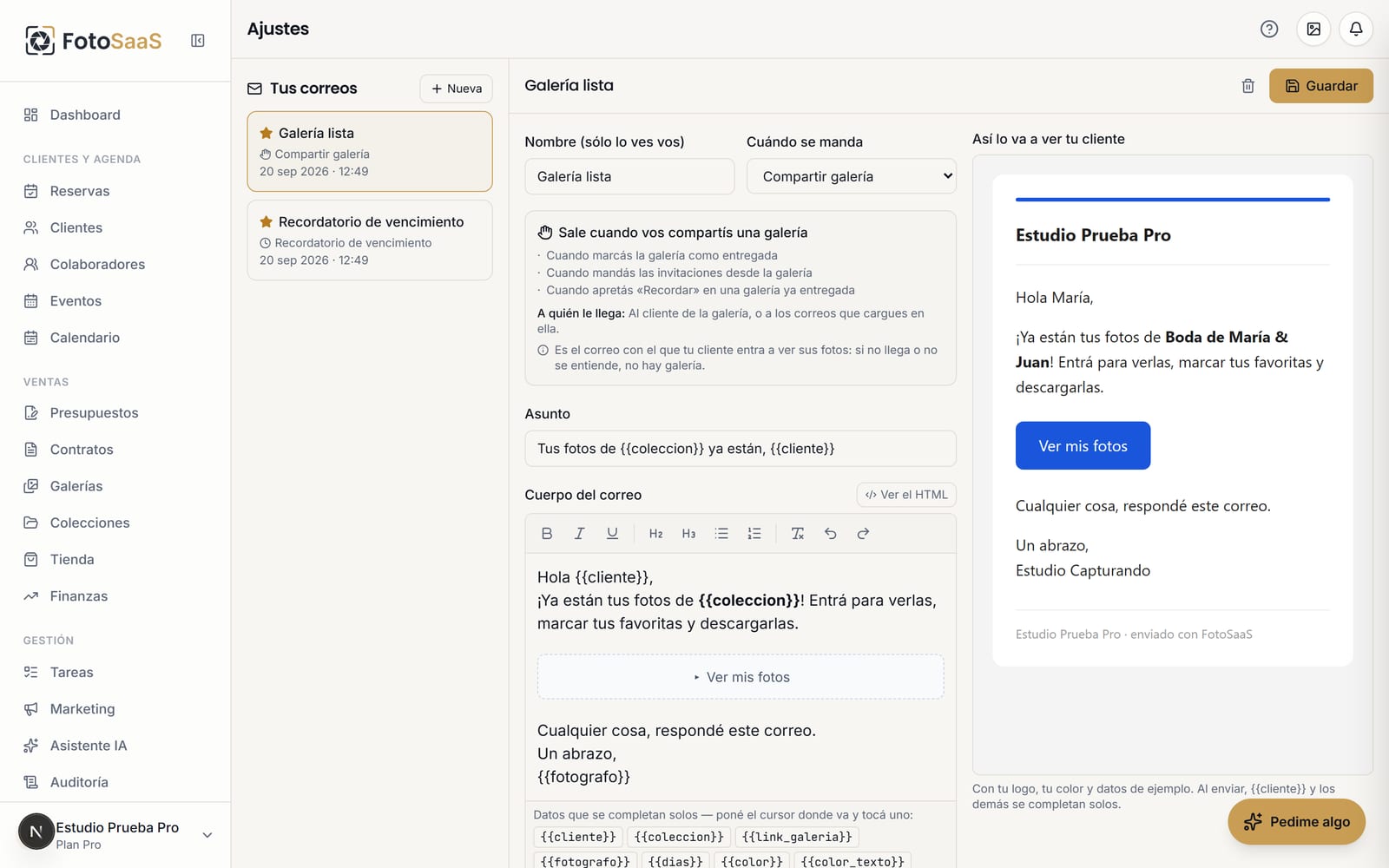Expand the Ver mis fotos block

pos(741,677)
